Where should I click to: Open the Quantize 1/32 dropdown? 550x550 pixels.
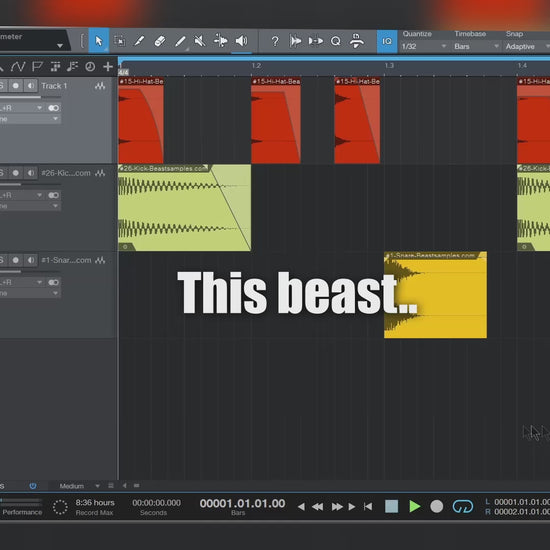point(424,46)
